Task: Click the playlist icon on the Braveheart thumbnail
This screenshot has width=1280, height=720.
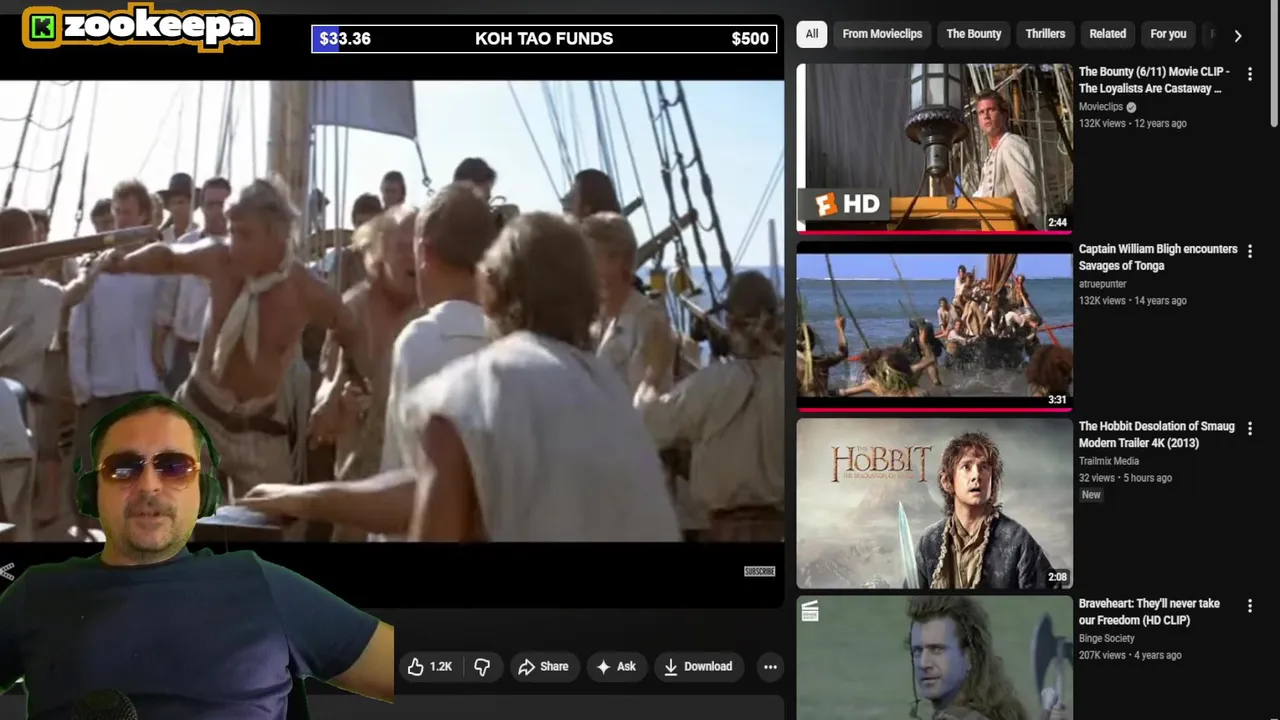Action: click(809, 610)
